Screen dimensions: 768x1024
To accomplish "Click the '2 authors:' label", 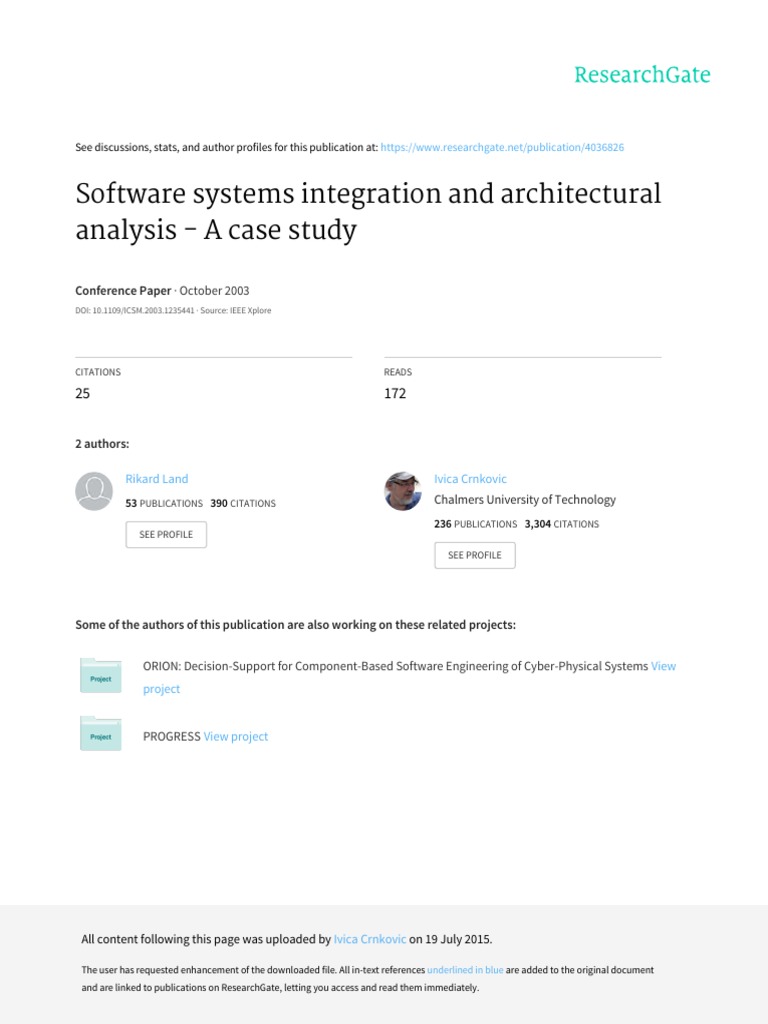I will tap(102, 443).
